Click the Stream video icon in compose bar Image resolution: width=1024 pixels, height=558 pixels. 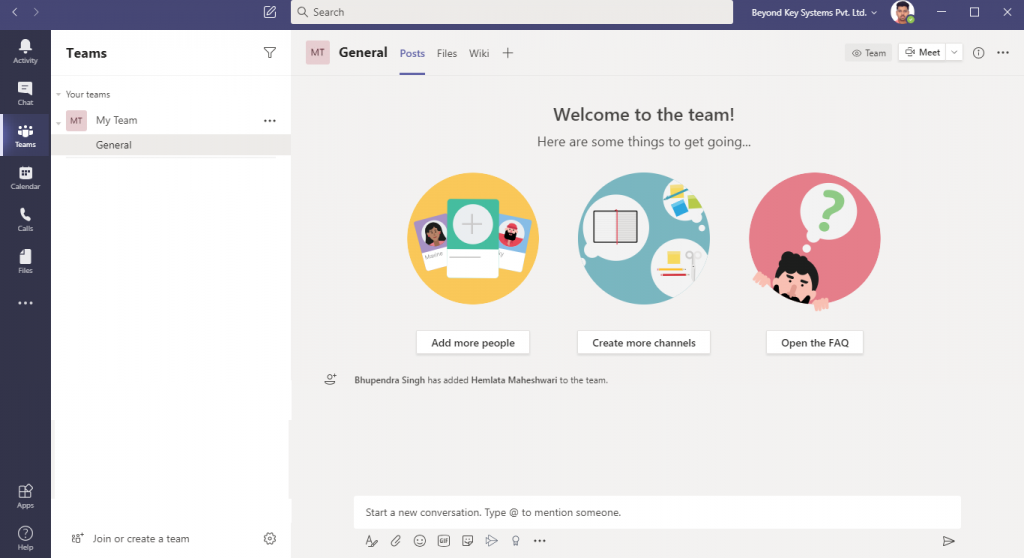[x=492, y=541]
